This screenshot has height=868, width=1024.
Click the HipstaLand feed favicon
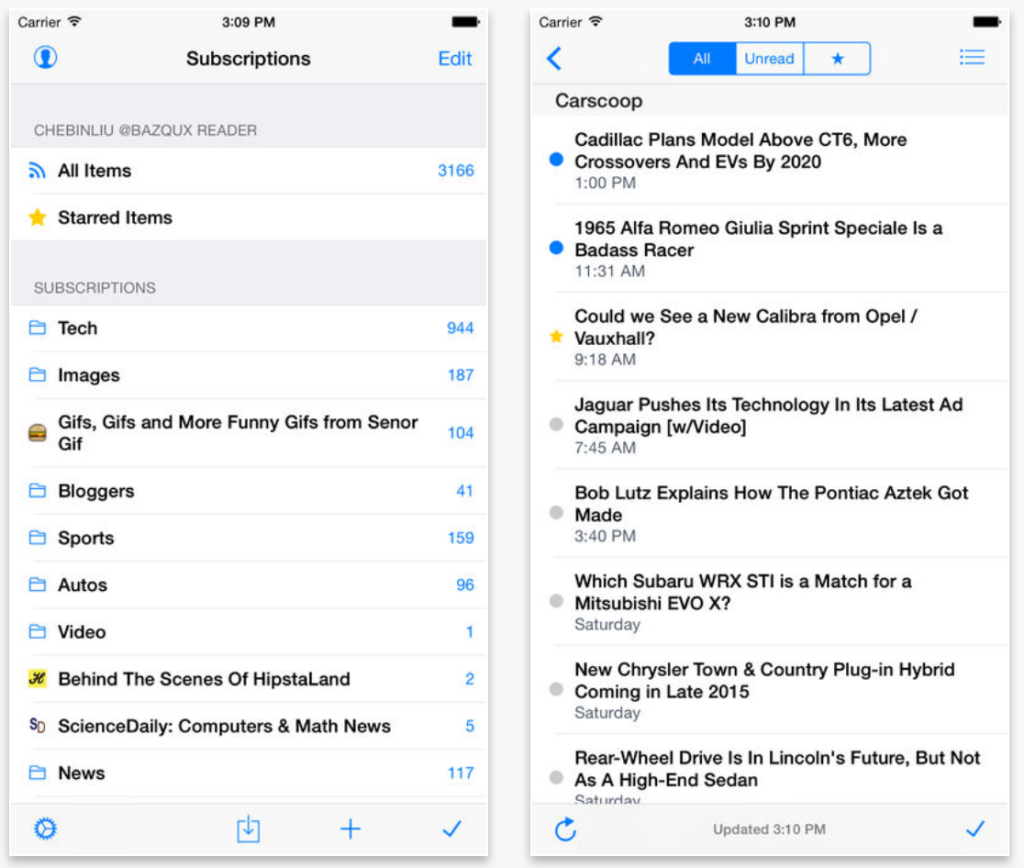(37, 679)
